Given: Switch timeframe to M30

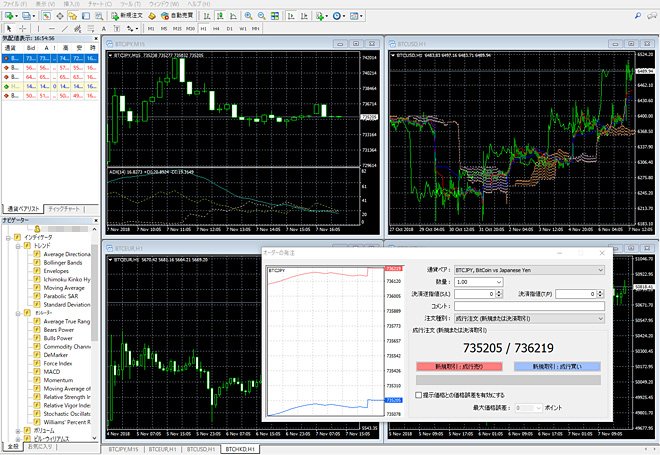Looking at the screenshot, I should (x=190, y=29).
